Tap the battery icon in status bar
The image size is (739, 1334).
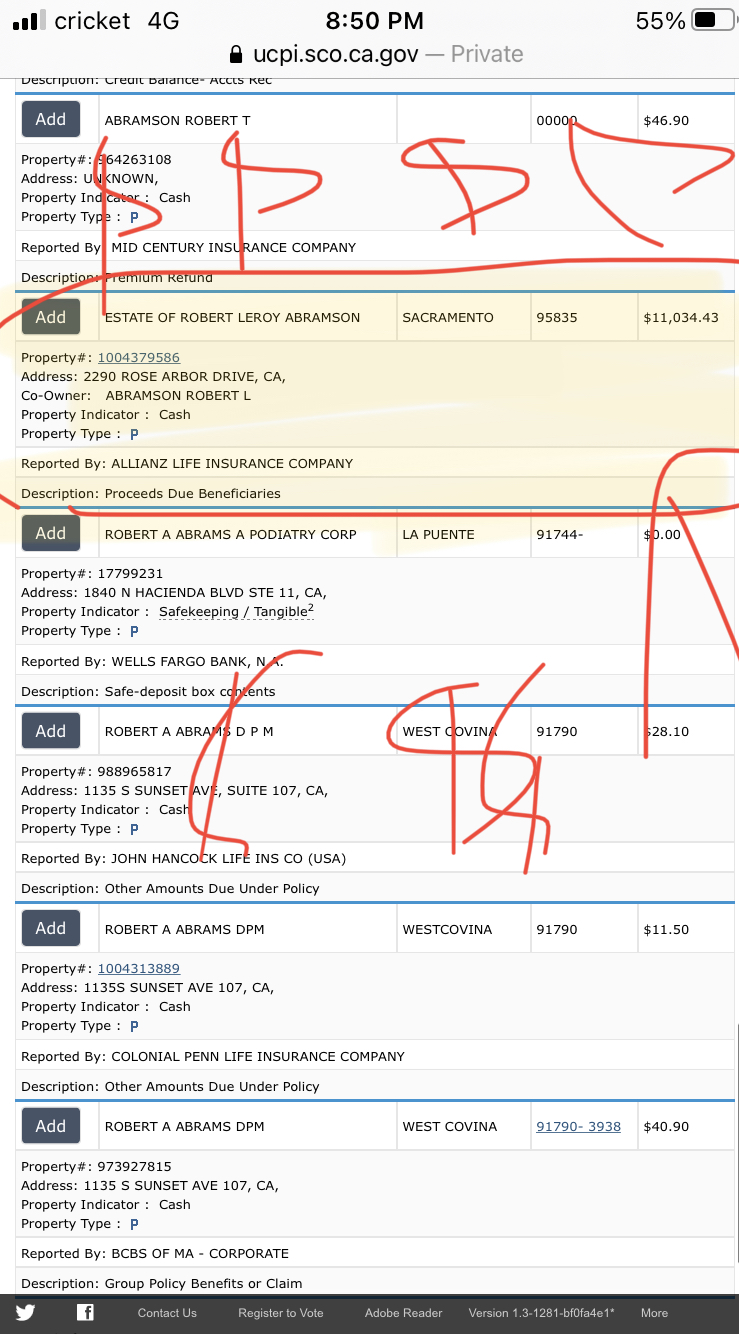713,20
